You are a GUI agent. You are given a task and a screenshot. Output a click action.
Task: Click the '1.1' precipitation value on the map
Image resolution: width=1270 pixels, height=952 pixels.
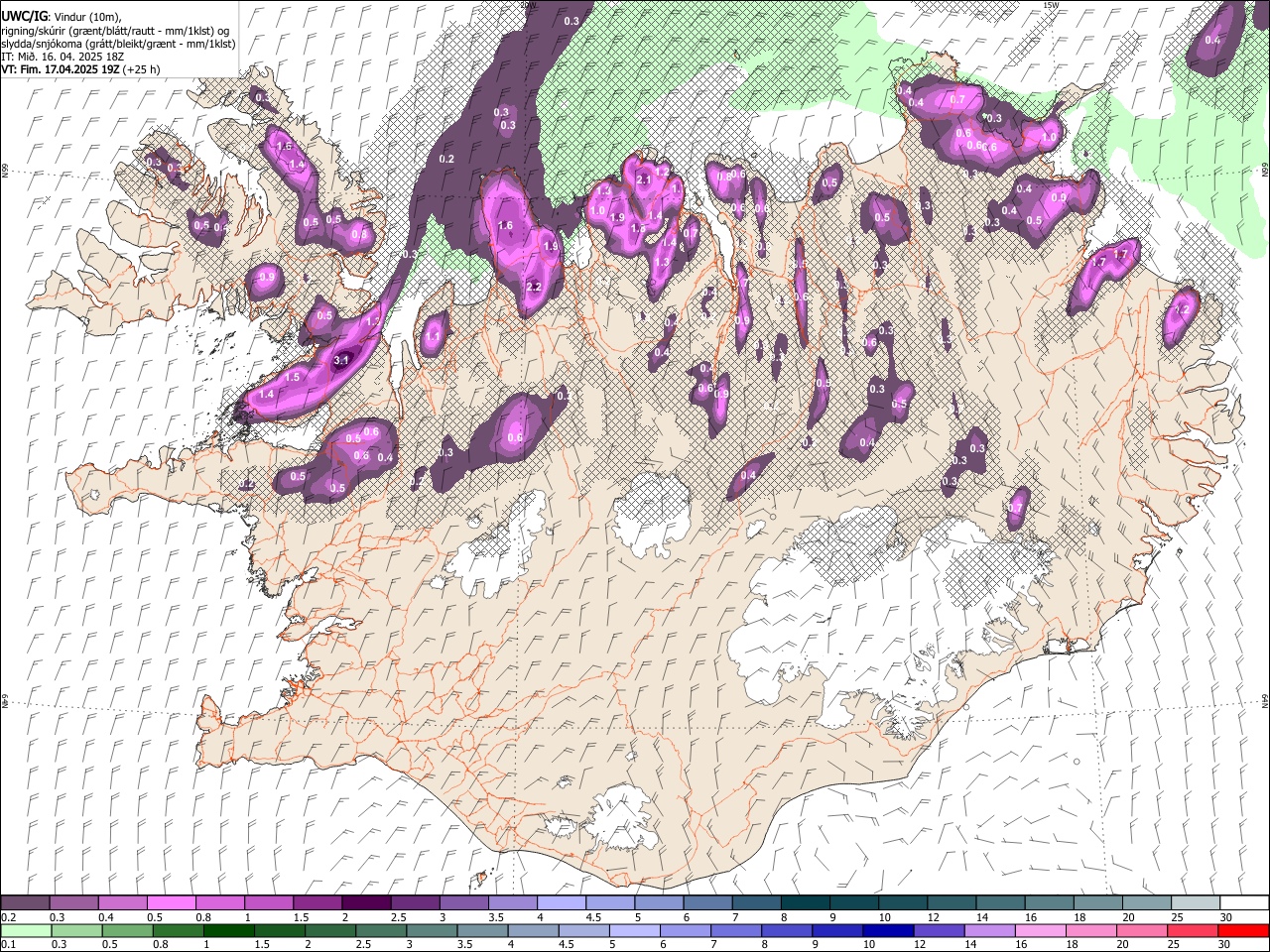432,337
